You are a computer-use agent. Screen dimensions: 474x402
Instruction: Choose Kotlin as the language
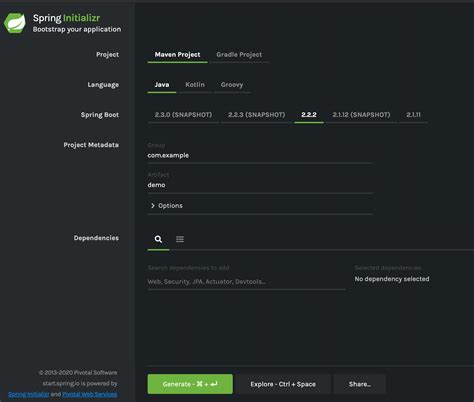click(x=195, y=85)
